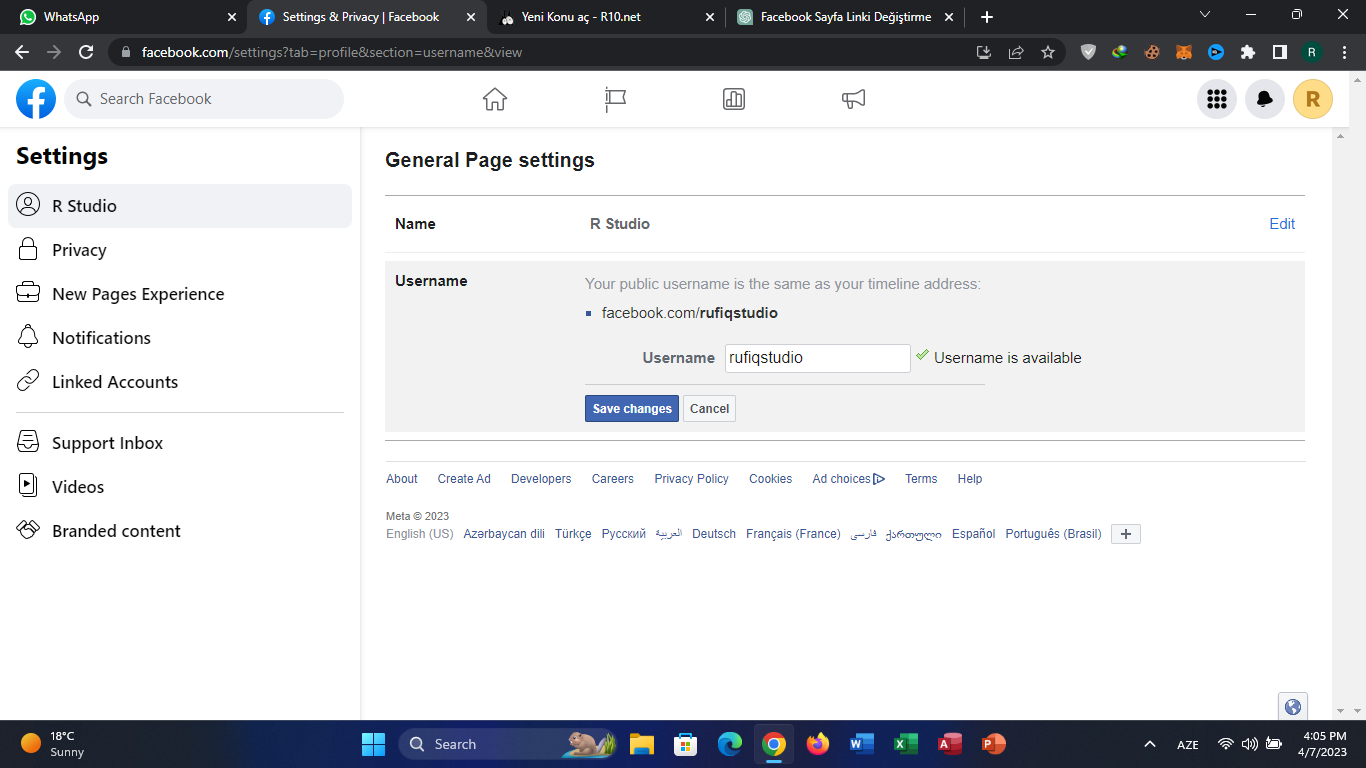The image size is (1366, 768).
Task: Switch language to Português (Brasil)
Action: click(1053, 534)
